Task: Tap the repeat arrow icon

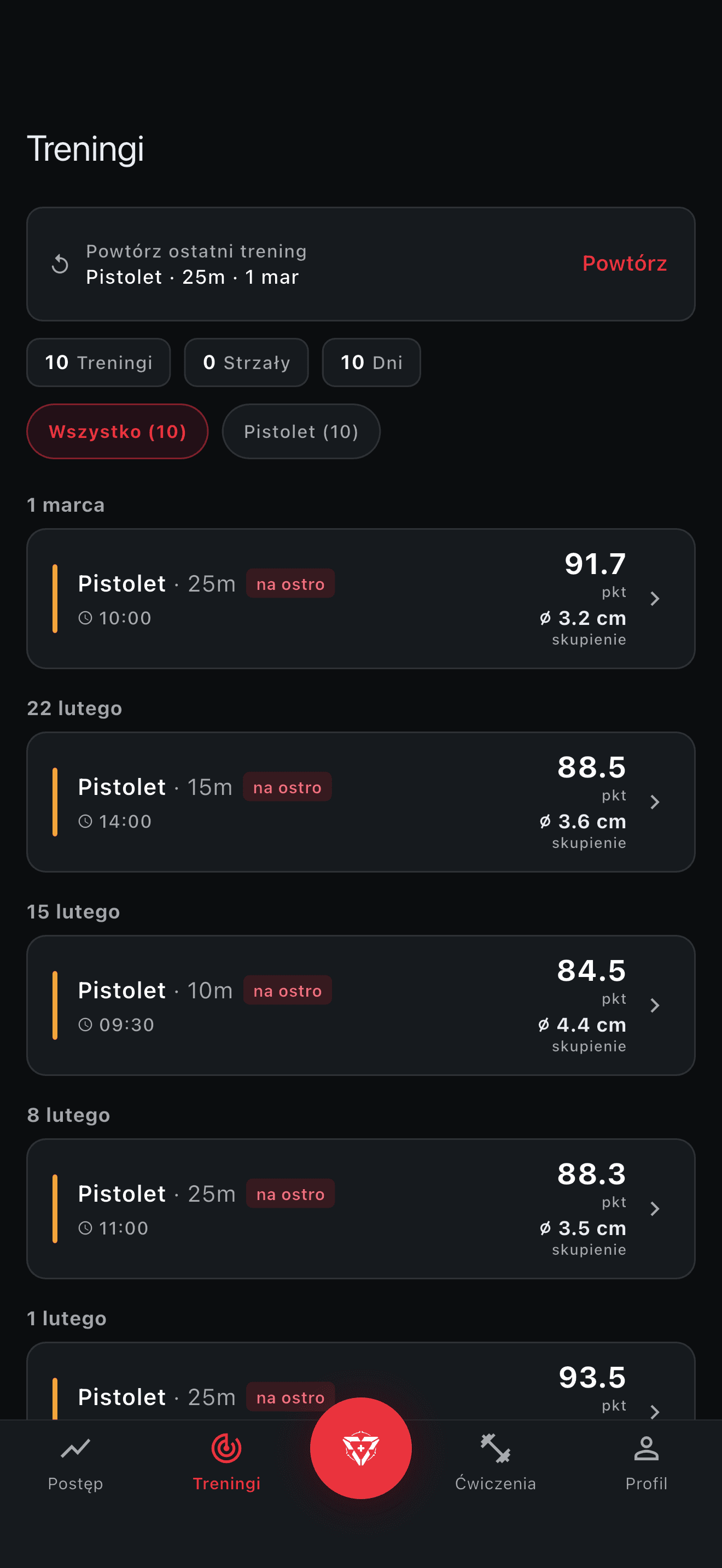Action: pyautogui.click(x=60, y=264)
